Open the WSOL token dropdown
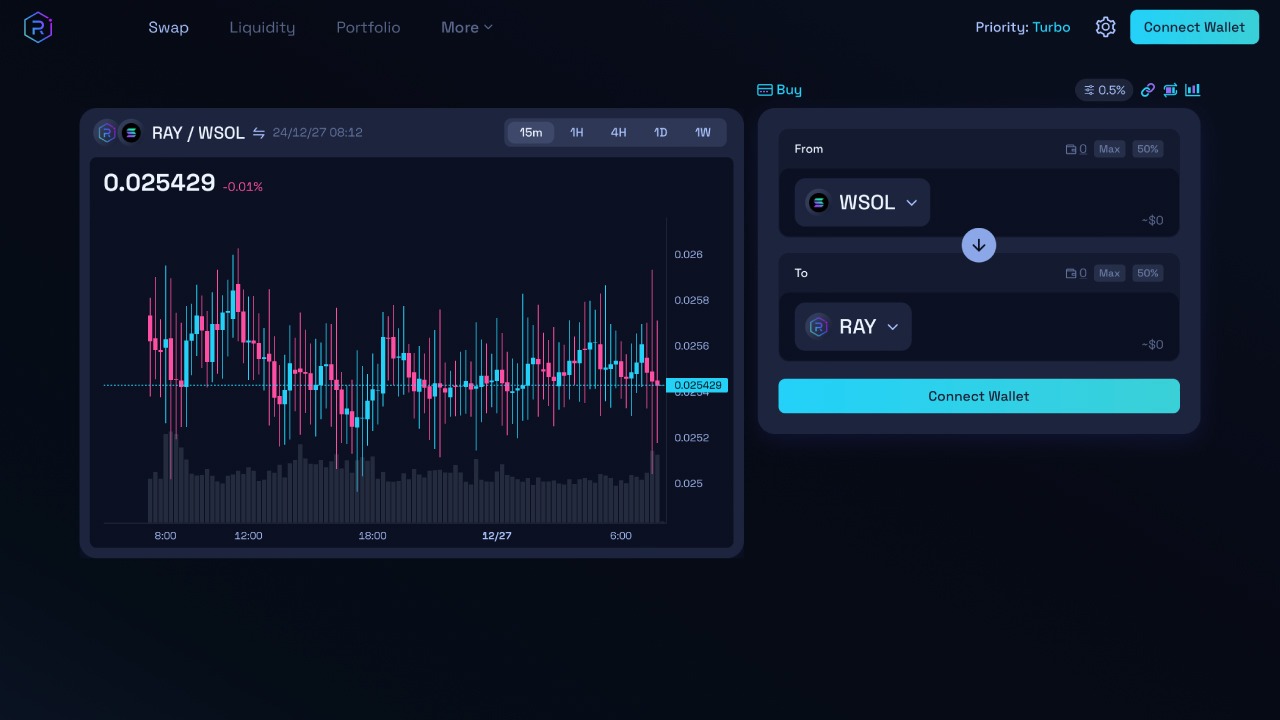Image resolution: width=1280 pixels, height=720 pixels. (x=862, y=202)
